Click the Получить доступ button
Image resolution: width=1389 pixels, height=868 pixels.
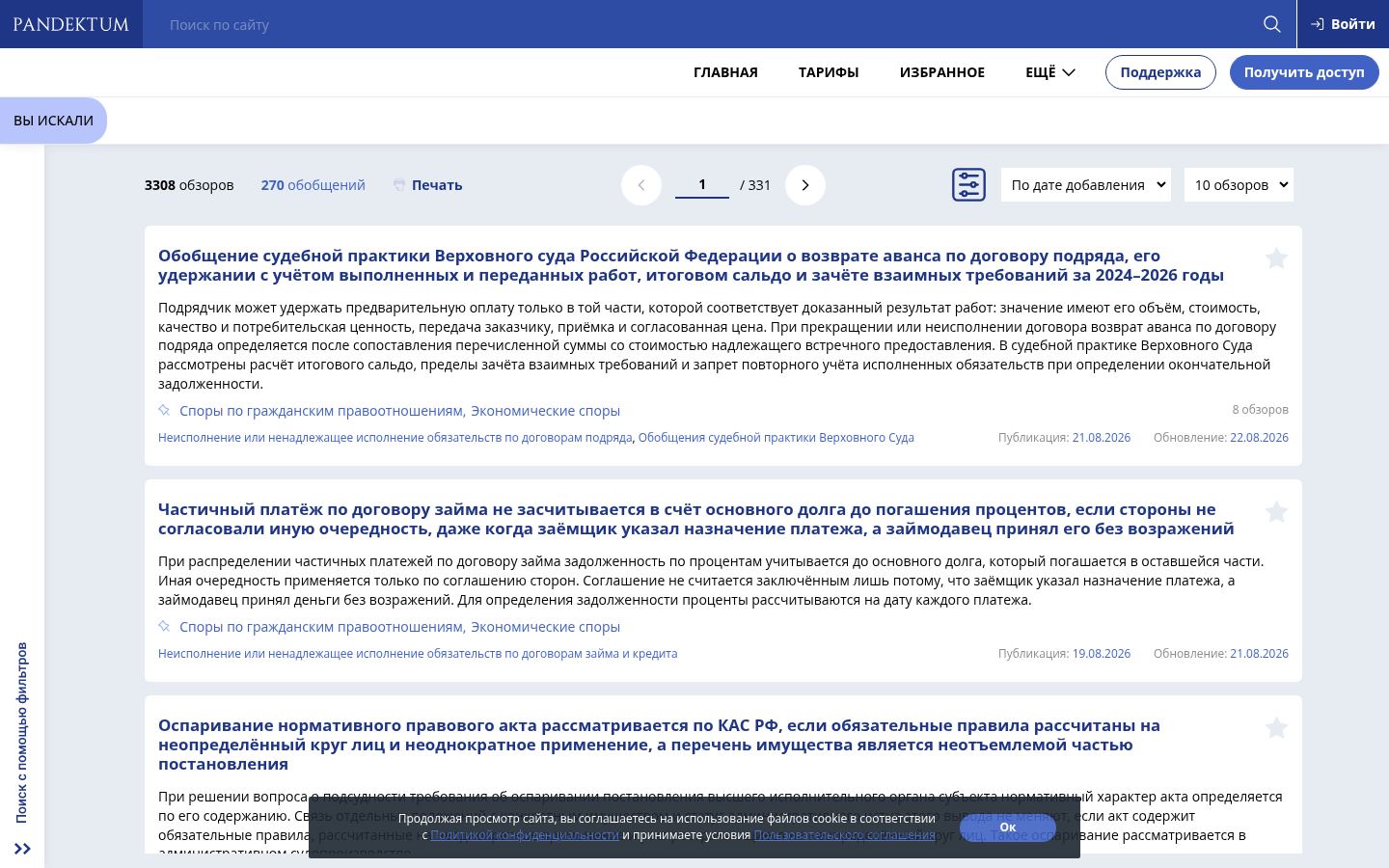coord(1304,72)
